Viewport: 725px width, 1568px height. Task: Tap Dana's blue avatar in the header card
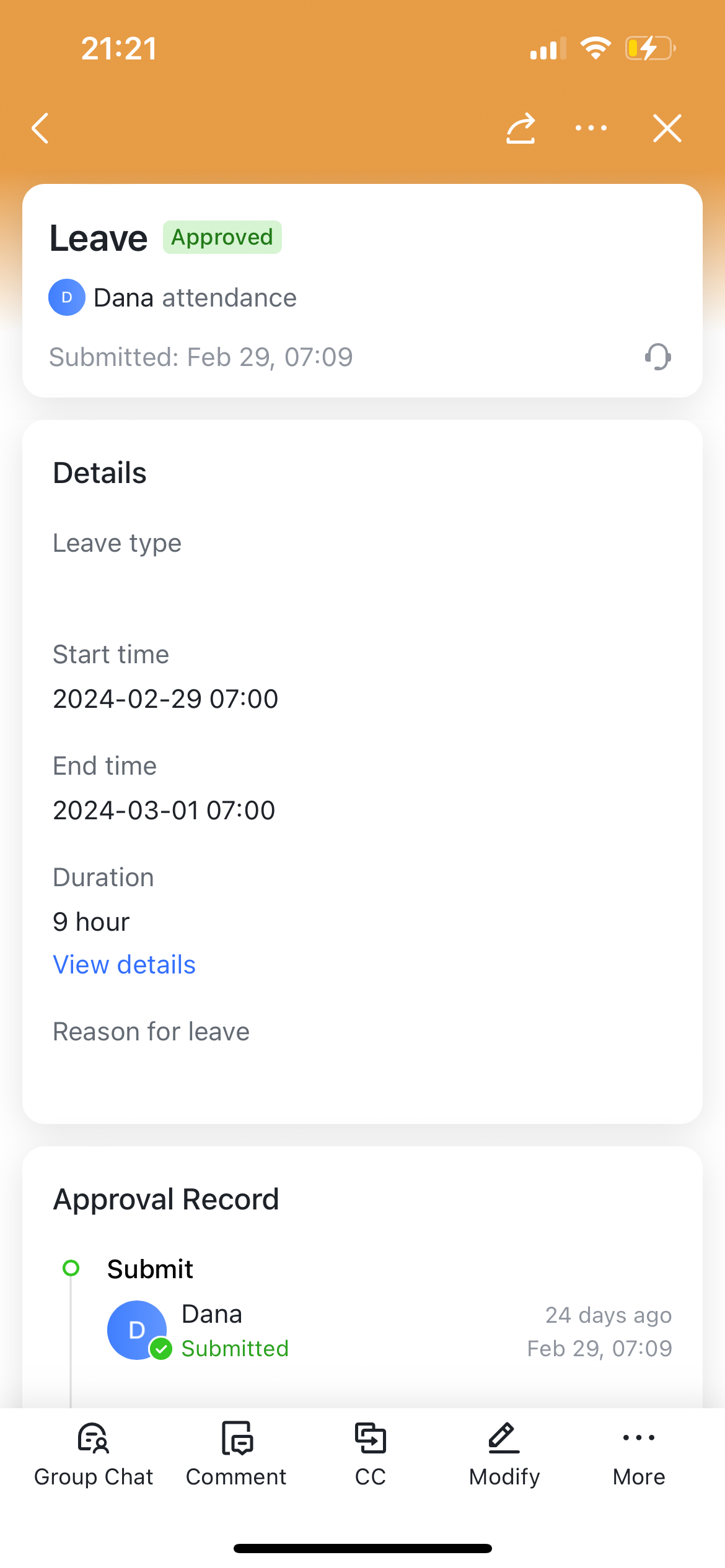point(67,297)
